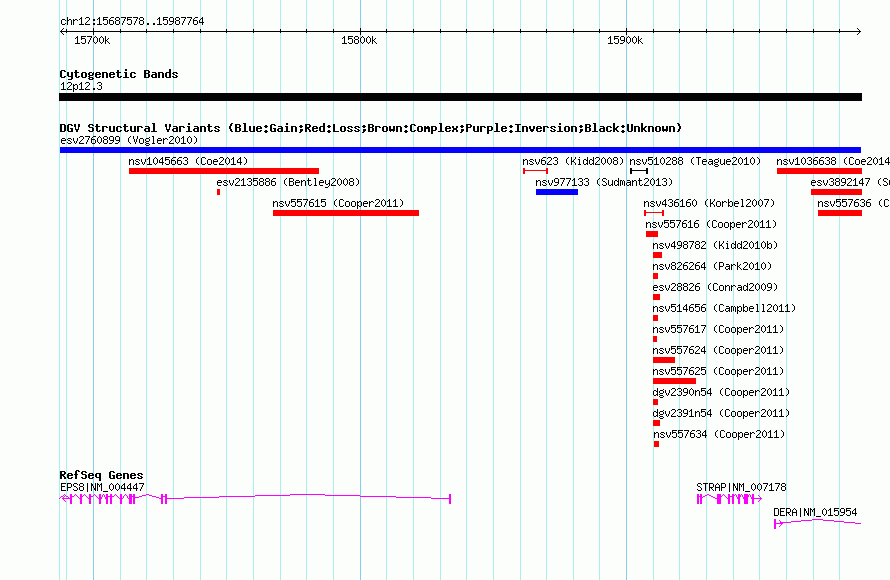Click the dgv2391n54 (Cooper2011) label text
The height and width of the screenshot is (580, 890).
pos(721,413)
